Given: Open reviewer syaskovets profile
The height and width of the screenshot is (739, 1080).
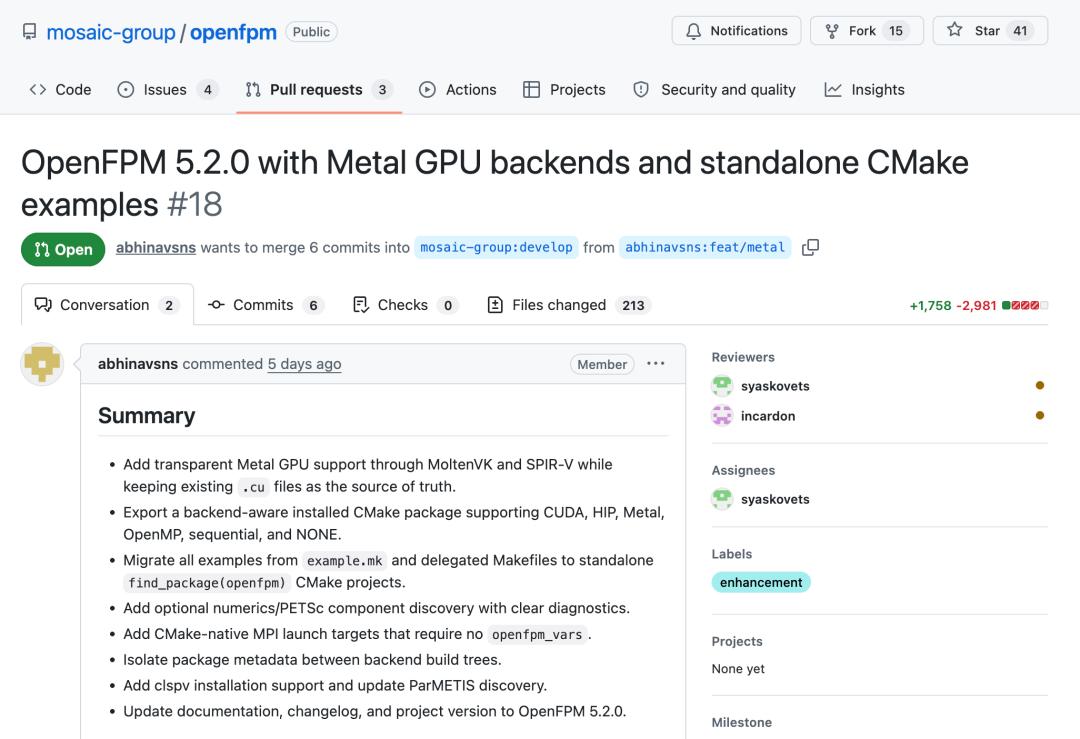Looking at the screenshot, I should (x=775, y=386).
